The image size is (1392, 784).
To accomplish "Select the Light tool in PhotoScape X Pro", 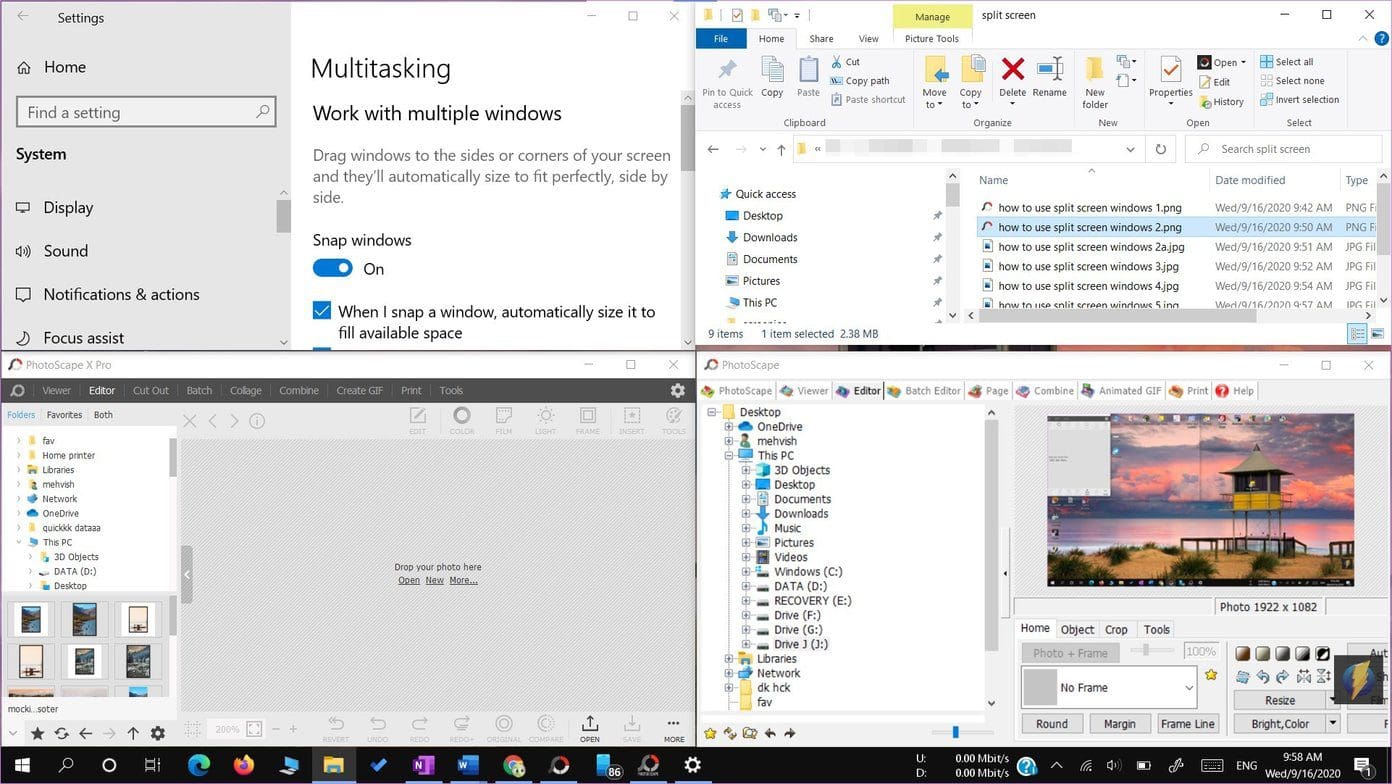I will 546,420.
